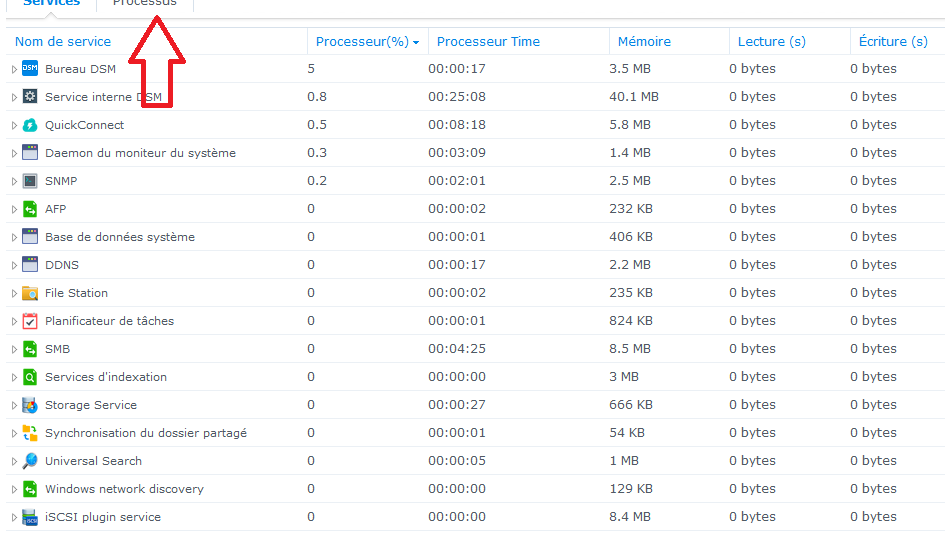The height and width of the screenshot is (555, 945).
Task: Click the Universal Search magnifier icon
Action: (30, 461)
